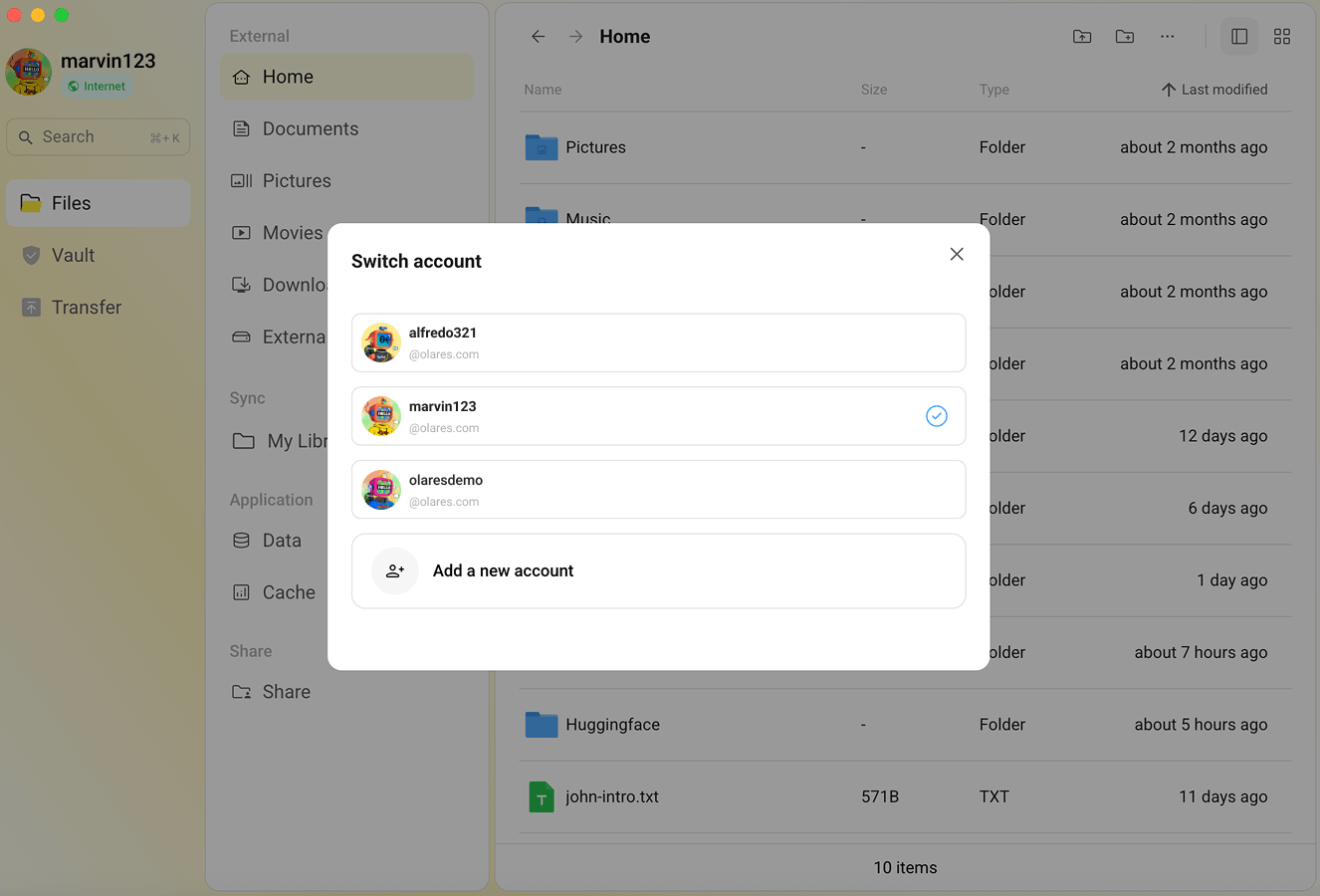Expand My Library under Sync
The image size is (1320, 896).
point(289,441)
